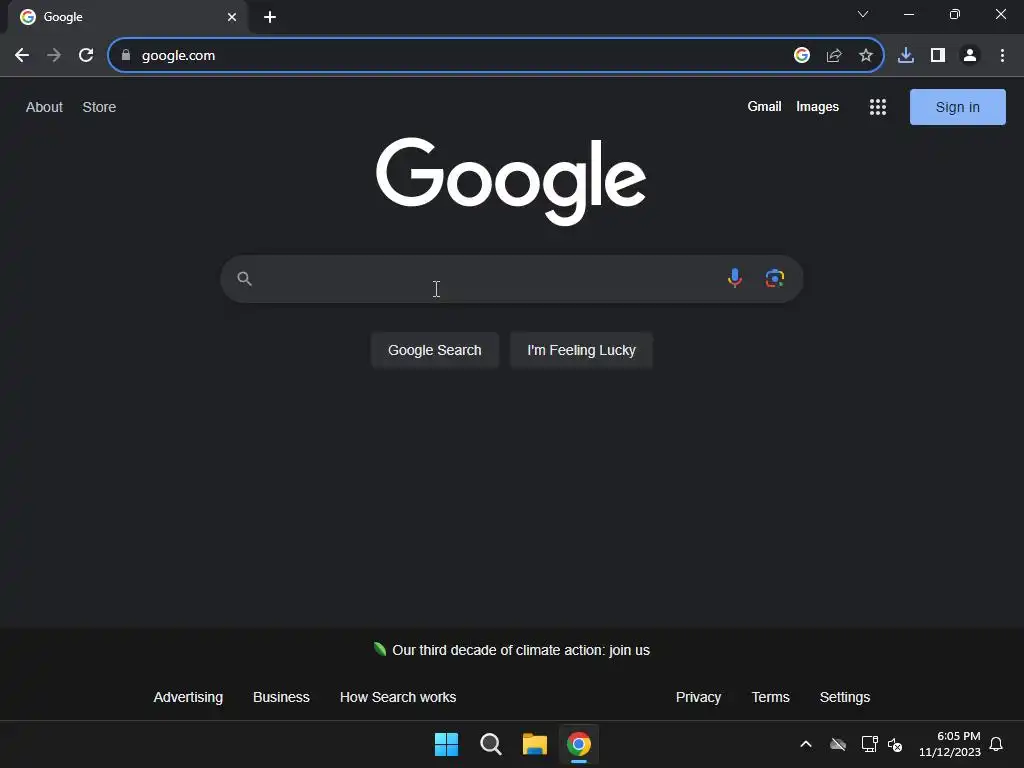Screen dimensions: 1024x768
Task: Open the Chrome profile avatar icon
Action: (x=970, y=56)
